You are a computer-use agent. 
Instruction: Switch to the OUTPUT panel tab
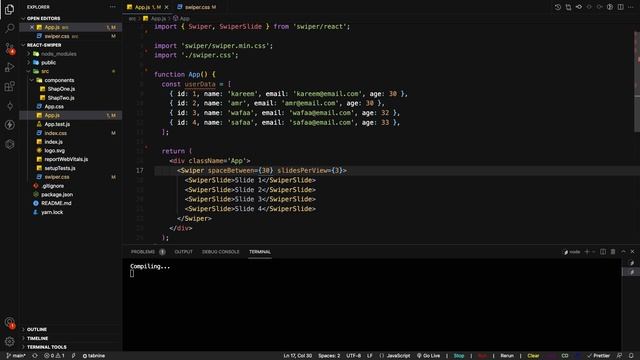click(x=183, y=252)
